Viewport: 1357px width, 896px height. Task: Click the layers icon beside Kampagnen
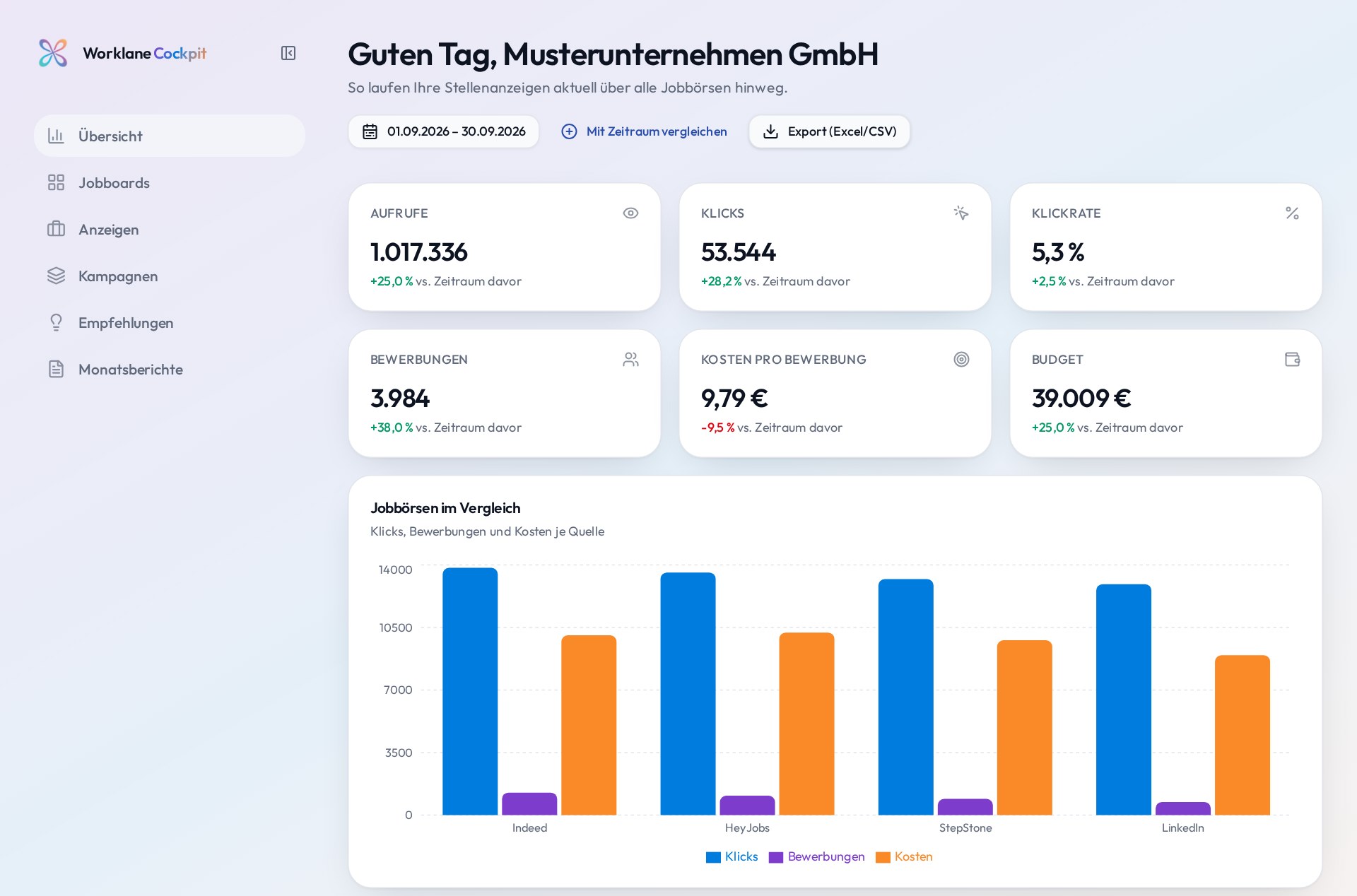(x=56, y=276)
